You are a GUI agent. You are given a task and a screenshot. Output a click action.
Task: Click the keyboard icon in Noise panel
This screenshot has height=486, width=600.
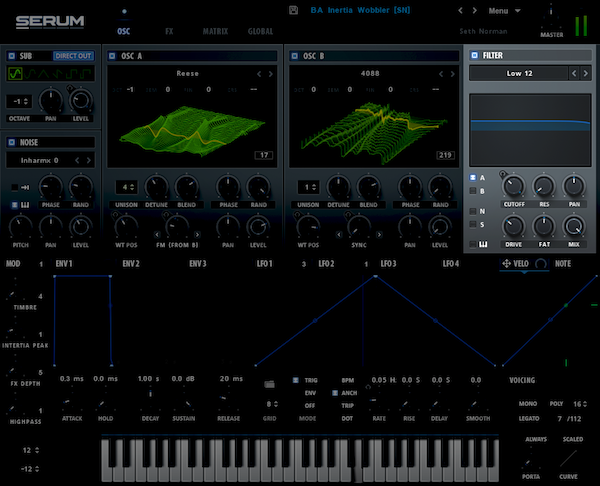coord(25,205)
